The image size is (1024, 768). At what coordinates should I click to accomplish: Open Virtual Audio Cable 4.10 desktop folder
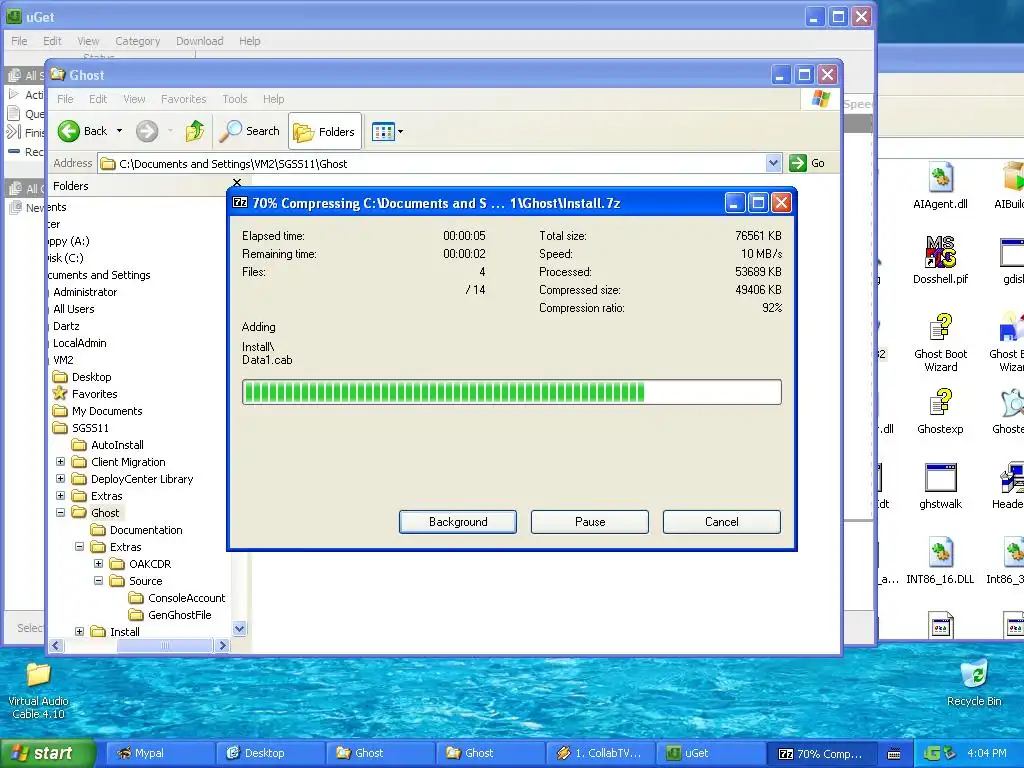point(38,675)
